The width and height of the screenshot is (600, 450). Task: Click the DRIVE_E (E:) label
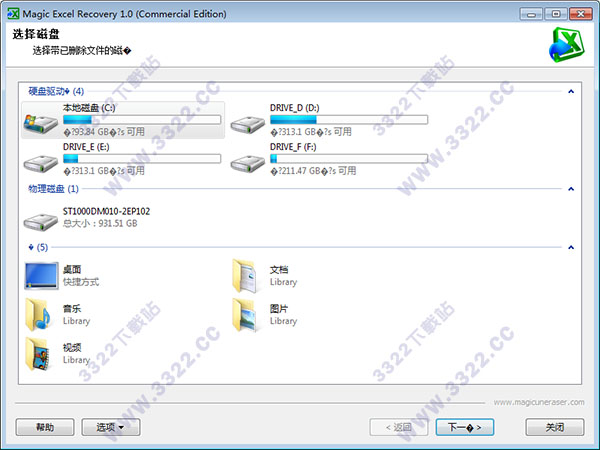[86, 147]
